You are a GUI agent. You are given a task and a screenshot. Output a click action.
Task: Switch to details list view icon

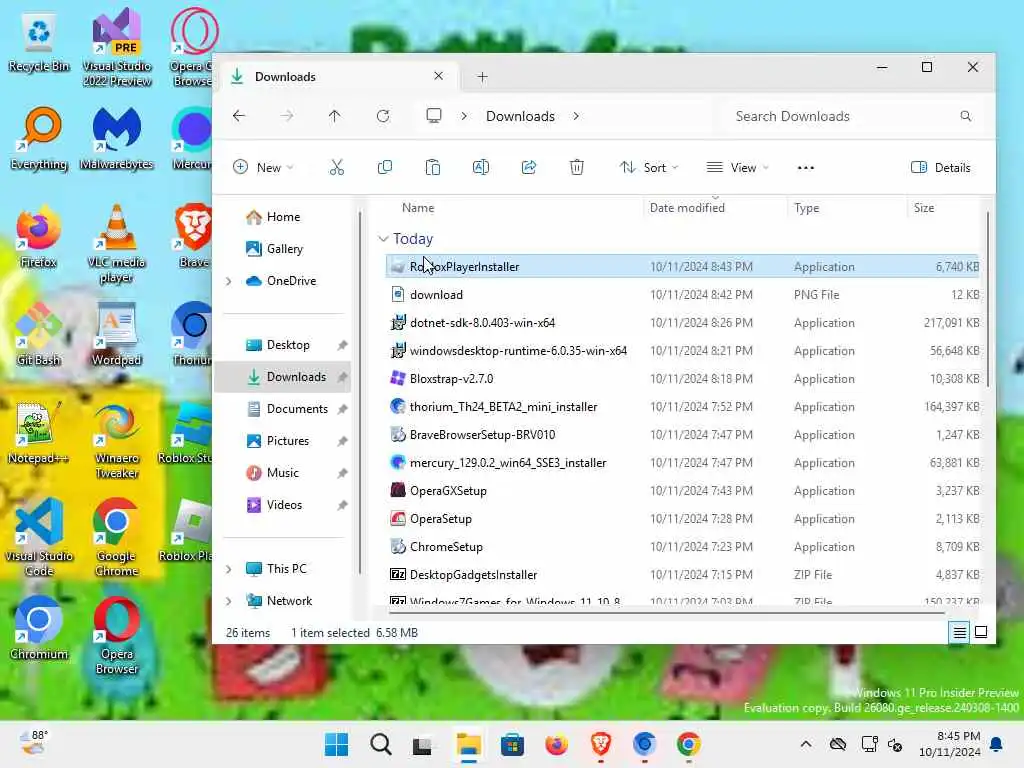coord(959,632)
